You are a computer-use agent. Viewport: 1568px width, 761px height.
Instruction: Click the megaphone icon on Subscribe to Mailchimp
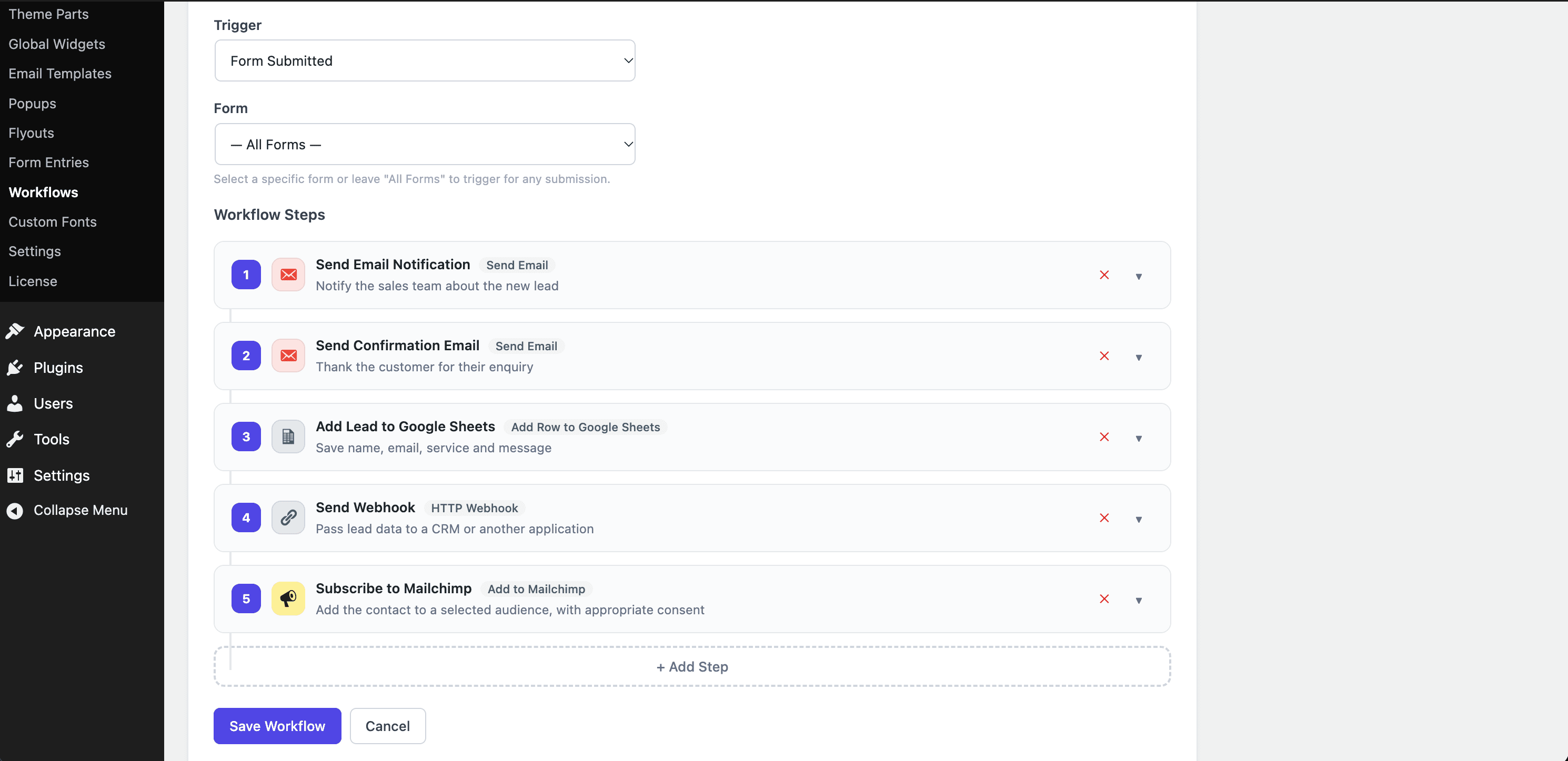click(x=288, y=598)
